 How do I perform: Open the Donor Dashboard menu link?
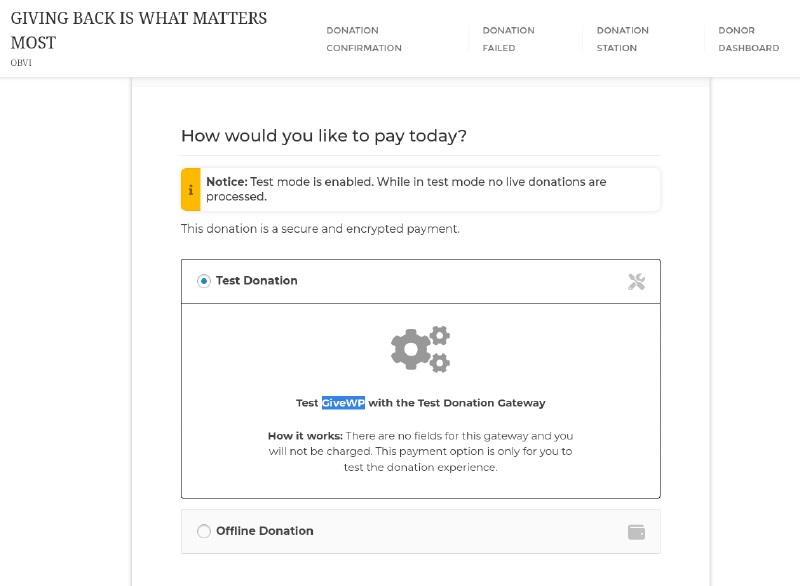tap(748, 39)
